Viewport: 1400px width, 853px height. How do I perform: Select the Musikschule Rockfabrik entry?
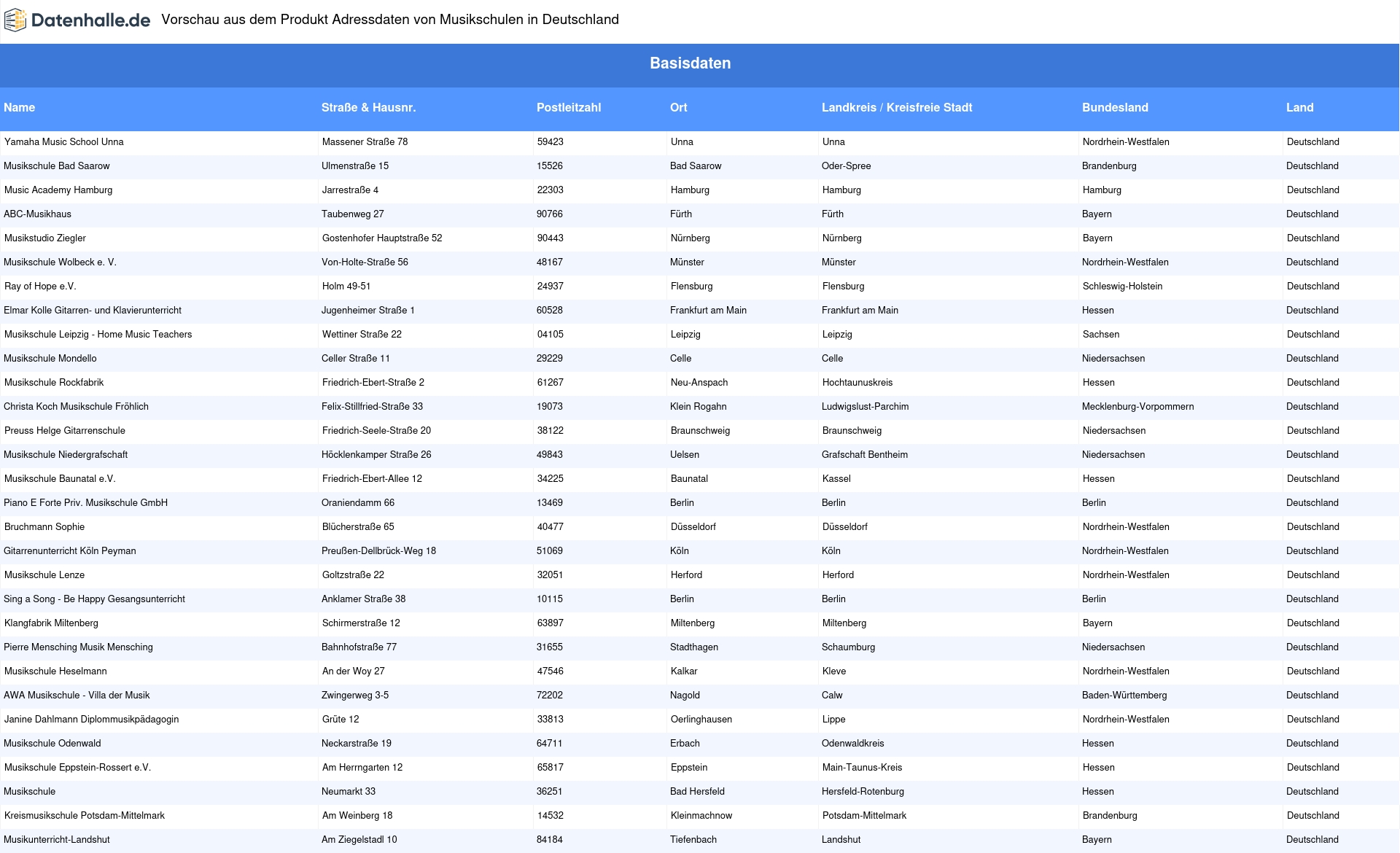tap(54, 383)
